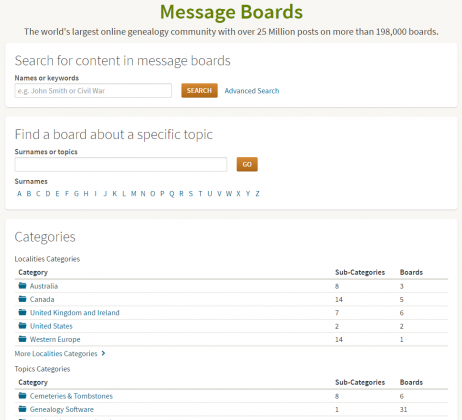Click the United Kingdom and Ireland folder icon
This screenshot has width=462, height=420.
22,312
